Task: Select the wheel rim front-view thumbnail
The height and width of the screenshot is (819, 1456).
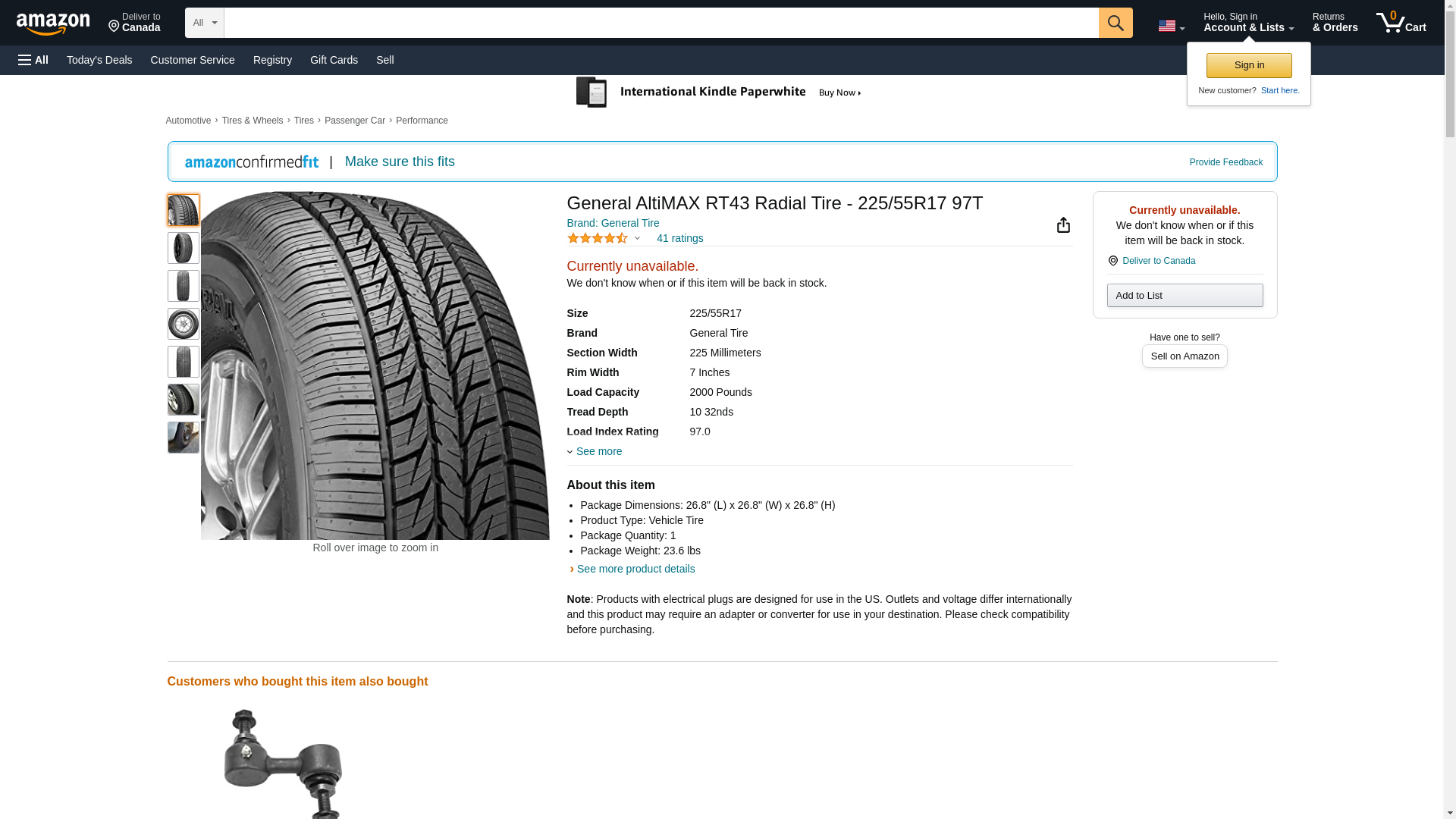Action: pyautogui.click(x=183, y=324)
